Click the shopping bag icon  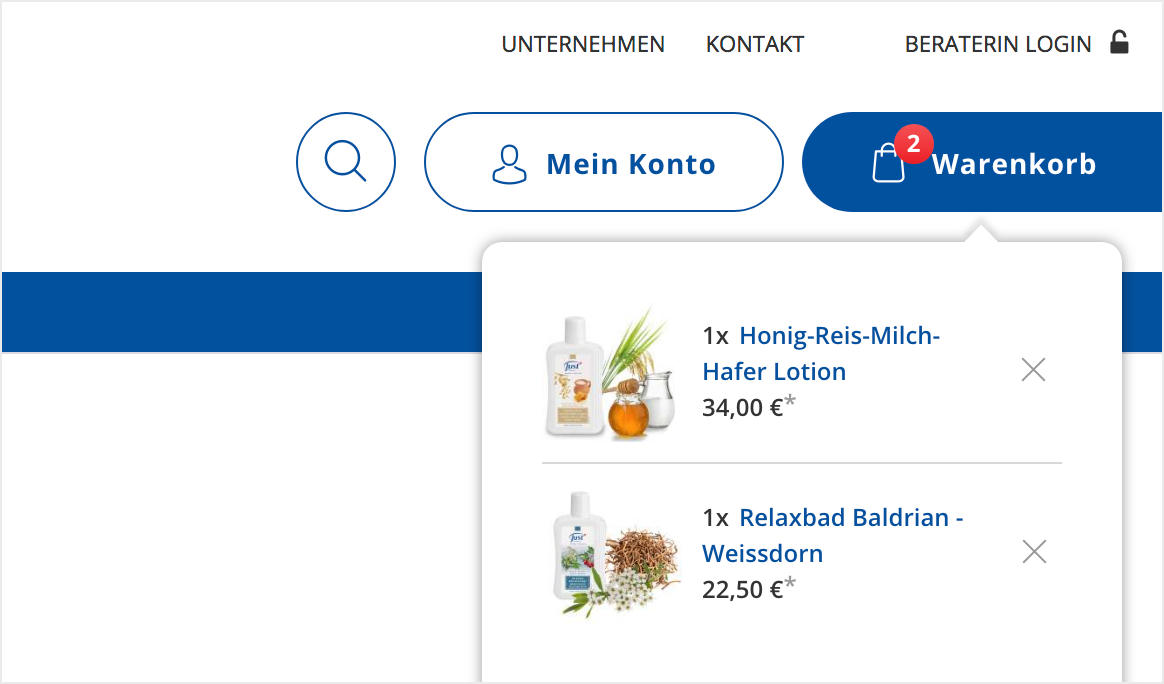coord(887,165)
